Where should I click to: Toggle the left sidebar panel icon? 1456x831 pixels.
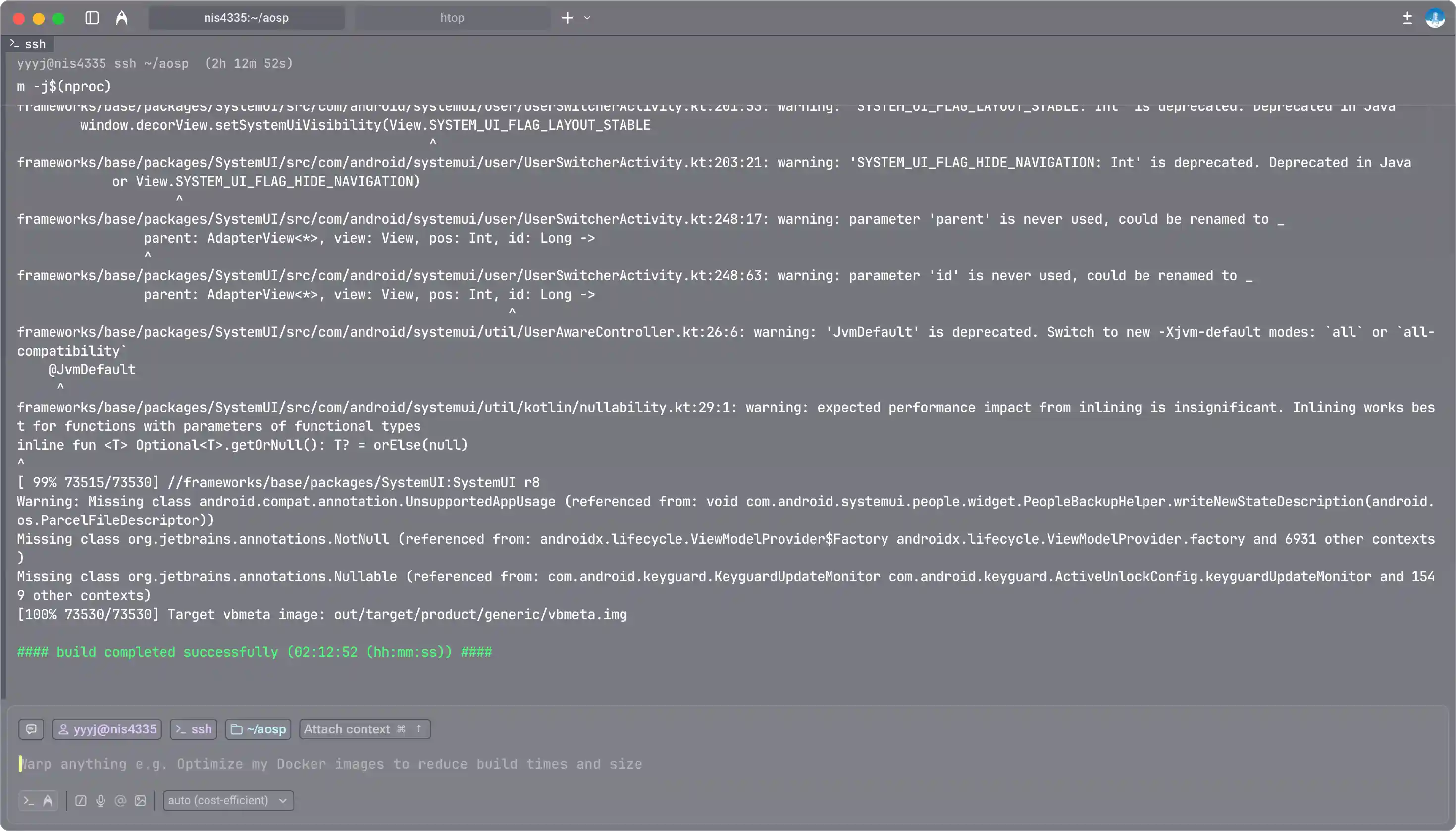92,18
